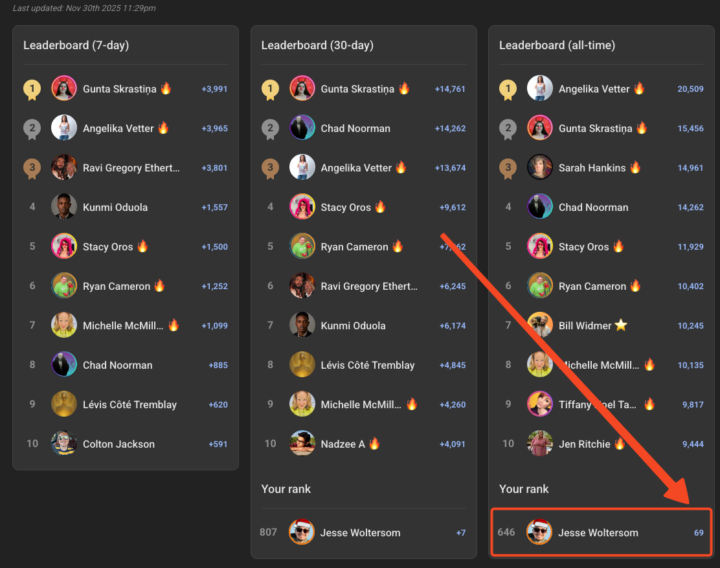Click Jesse Woltersom's avatar in all-time Your rank
The width and height of the screenshot is (720, 568).
[539, 532]
